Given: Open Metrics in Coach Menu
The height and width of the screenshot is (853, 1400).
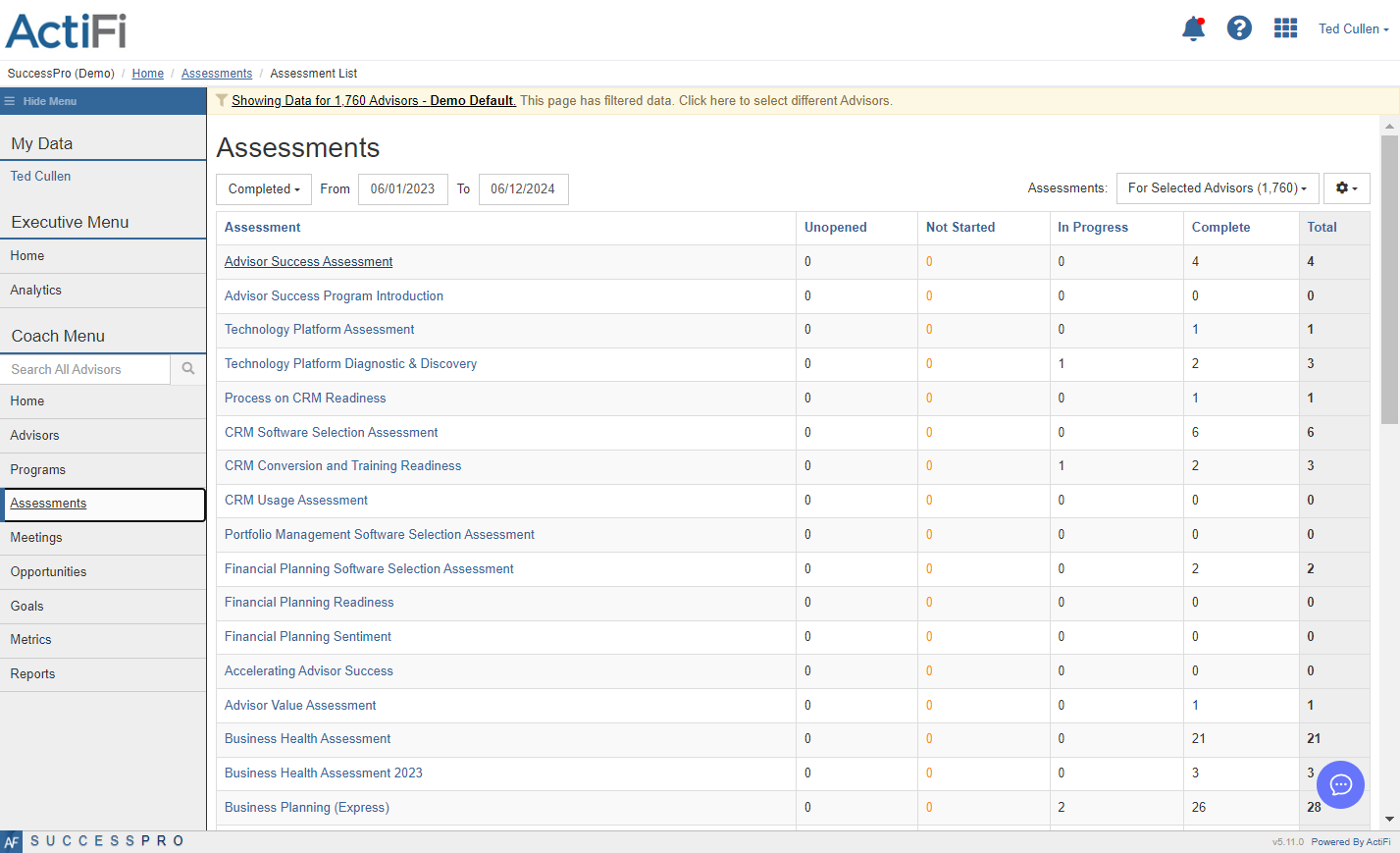Looking at the screenshot, I should 103,640.
